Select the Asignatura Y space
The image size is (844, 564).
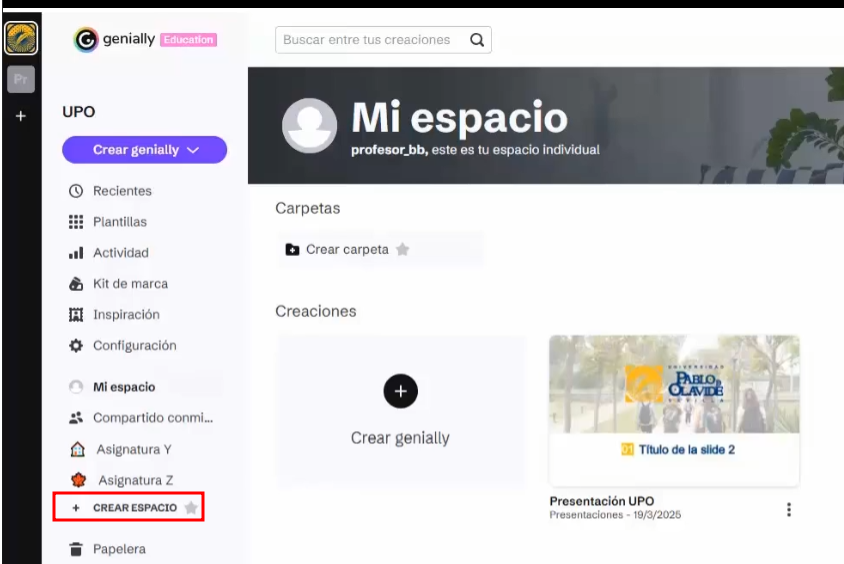tap(133, 450)
